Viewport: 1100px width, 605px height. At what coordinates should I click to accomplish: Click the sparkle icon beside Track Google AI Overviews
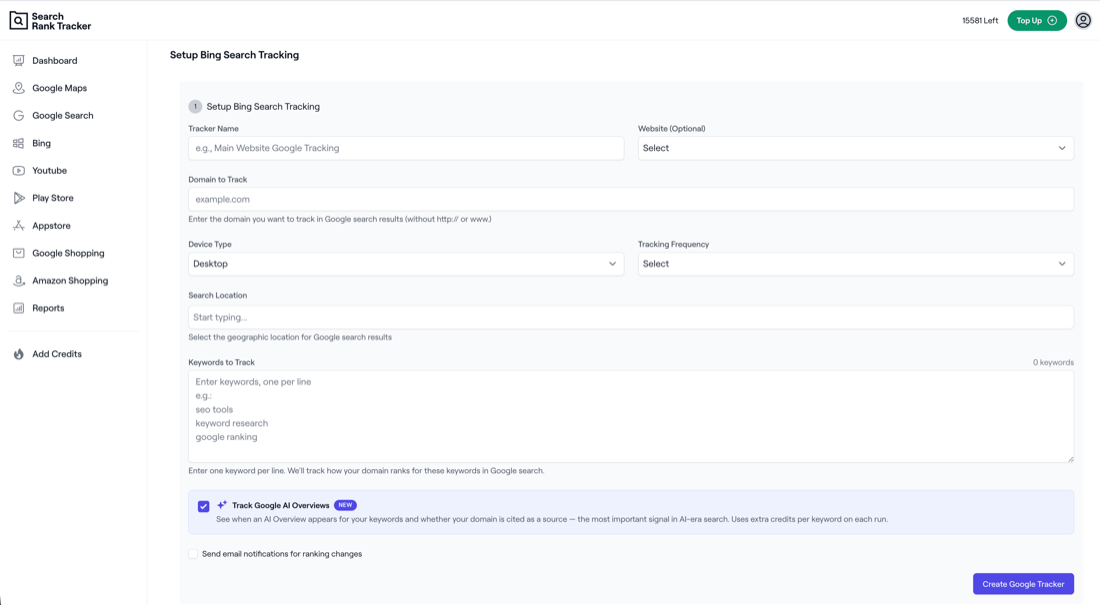[222, 505]
